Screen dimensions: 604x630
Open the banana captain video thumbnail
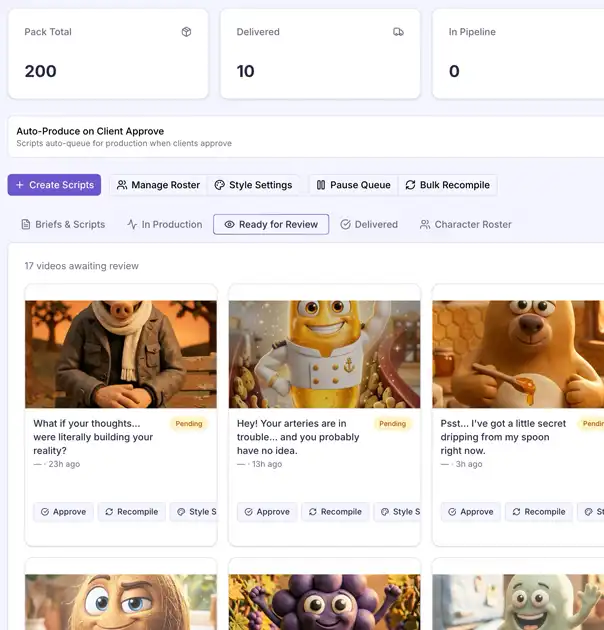pyautogui.click(x=325, y=354)
